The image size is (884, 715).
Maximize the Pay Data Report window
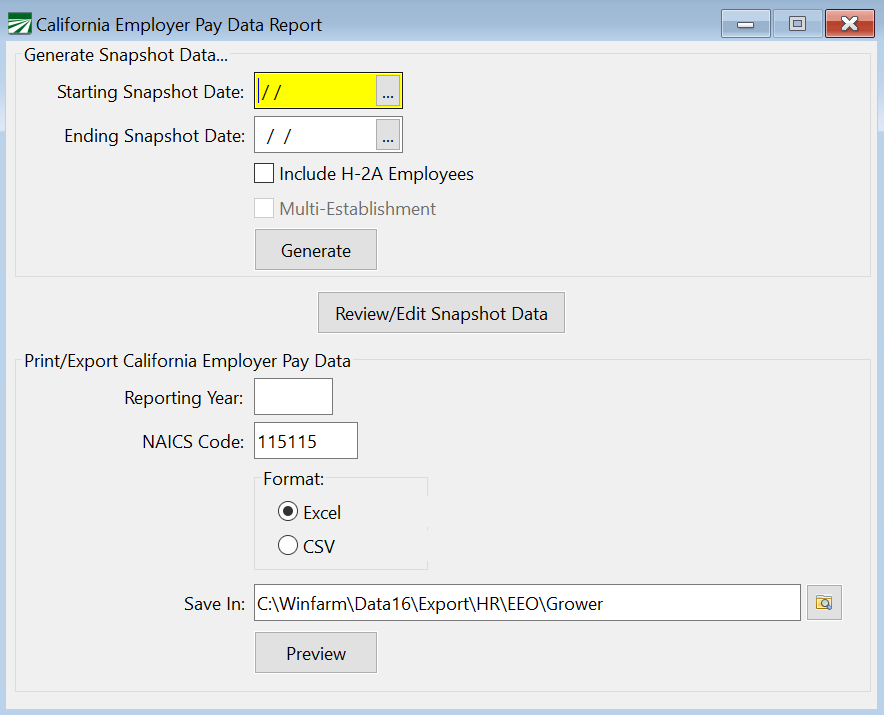[x=797, y=24]
